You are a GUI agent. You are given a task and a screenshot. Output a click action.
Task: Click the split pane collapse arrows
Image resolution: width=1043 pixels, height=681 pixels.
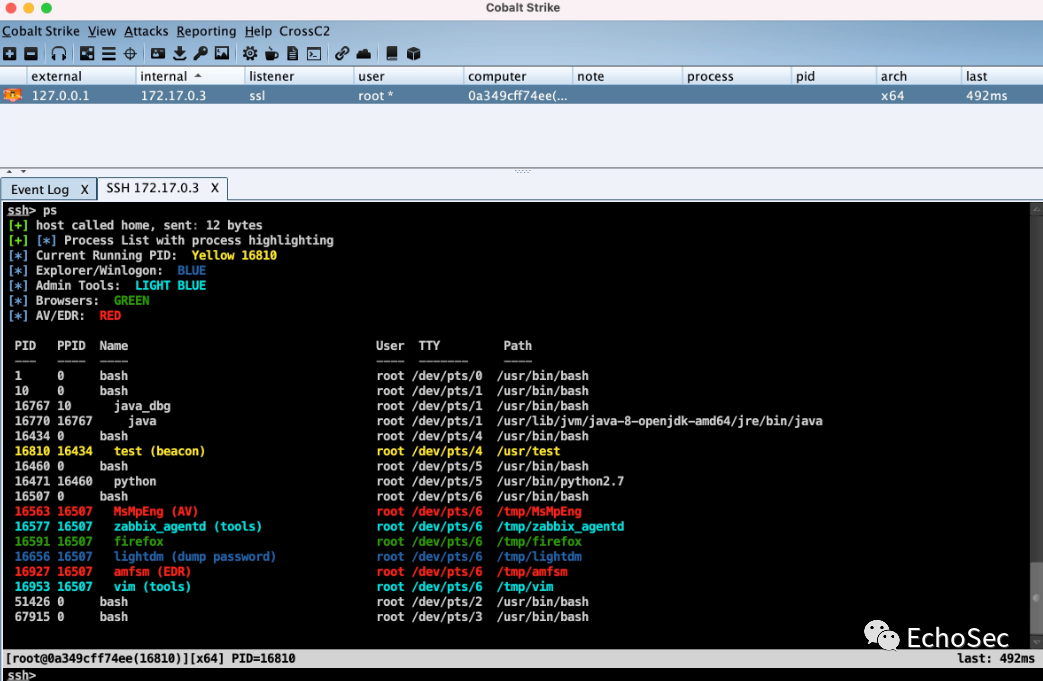coord(16,172)
